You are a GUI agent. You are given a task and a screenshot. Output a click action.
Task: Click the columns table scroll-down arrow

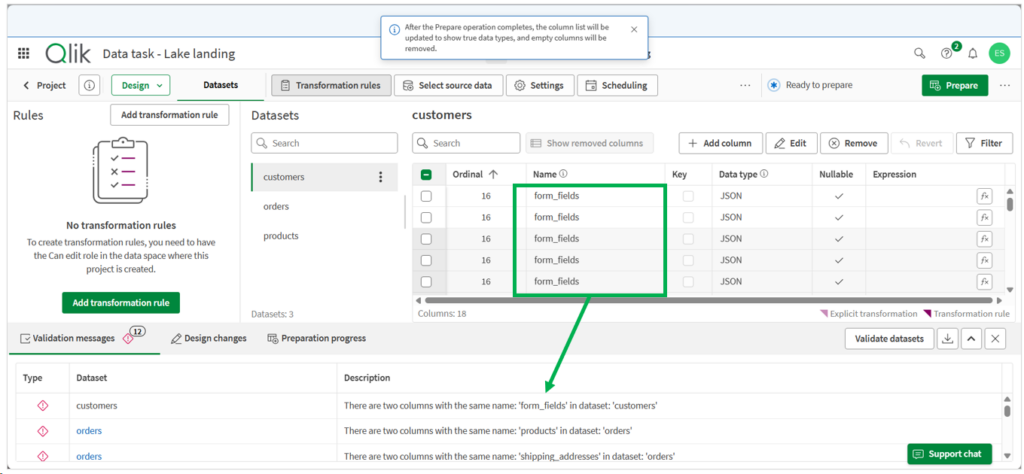(x=1010, y=289)
